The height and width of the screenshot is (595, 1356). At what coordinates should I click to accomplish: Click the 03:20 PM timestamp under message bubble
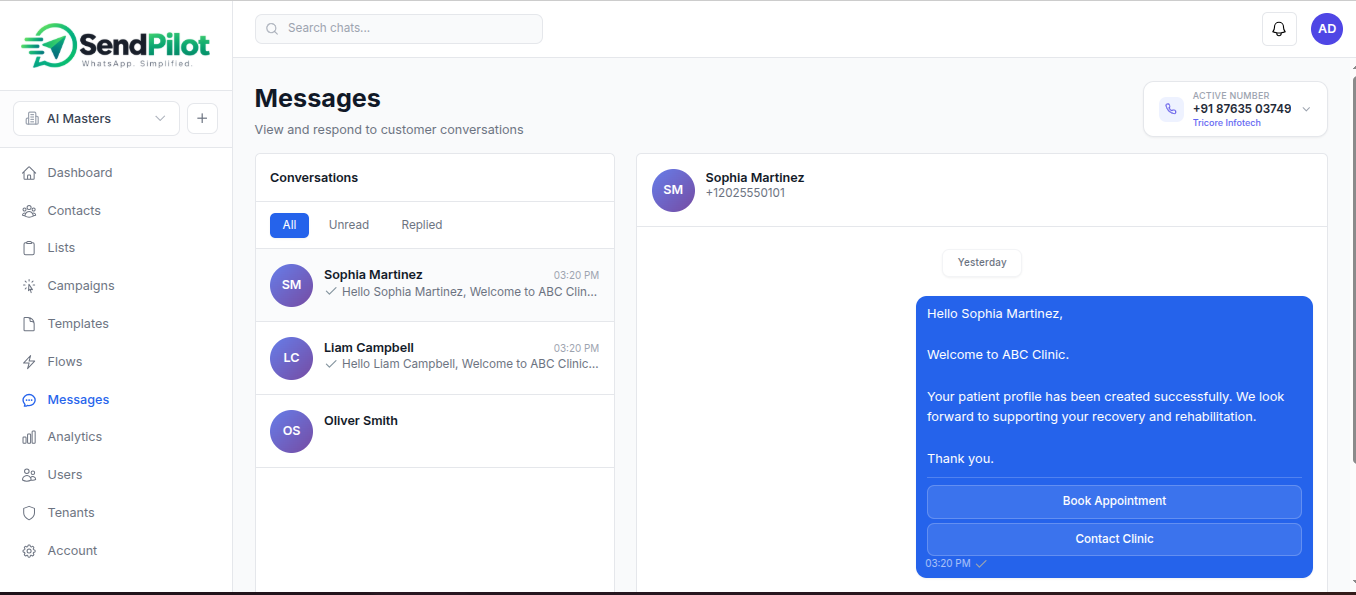(947, 564)
